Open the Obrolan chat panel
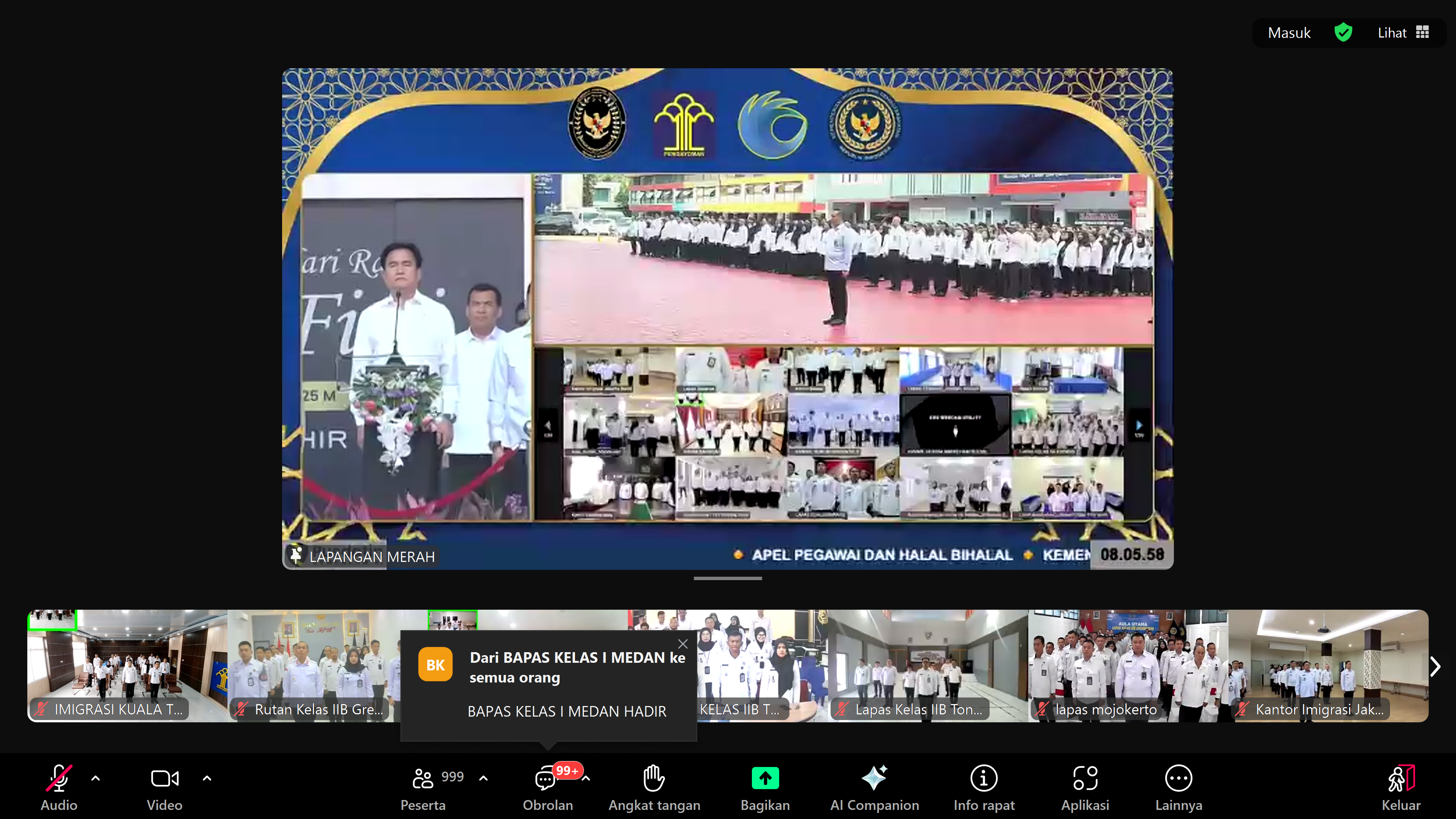 [x=547, y=788]
